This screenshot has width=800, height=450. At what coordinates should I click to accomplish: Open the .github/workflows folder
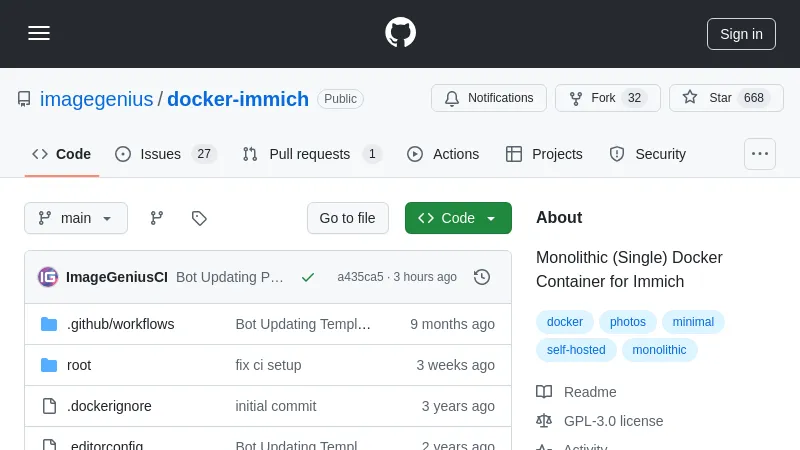(120, 324)
